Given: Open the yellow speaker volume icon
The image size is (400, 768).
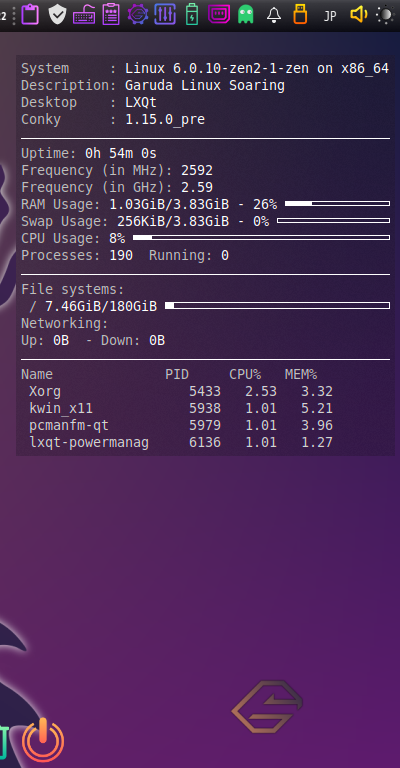Looking at the screenshot, I should click(x=359, y=15).
